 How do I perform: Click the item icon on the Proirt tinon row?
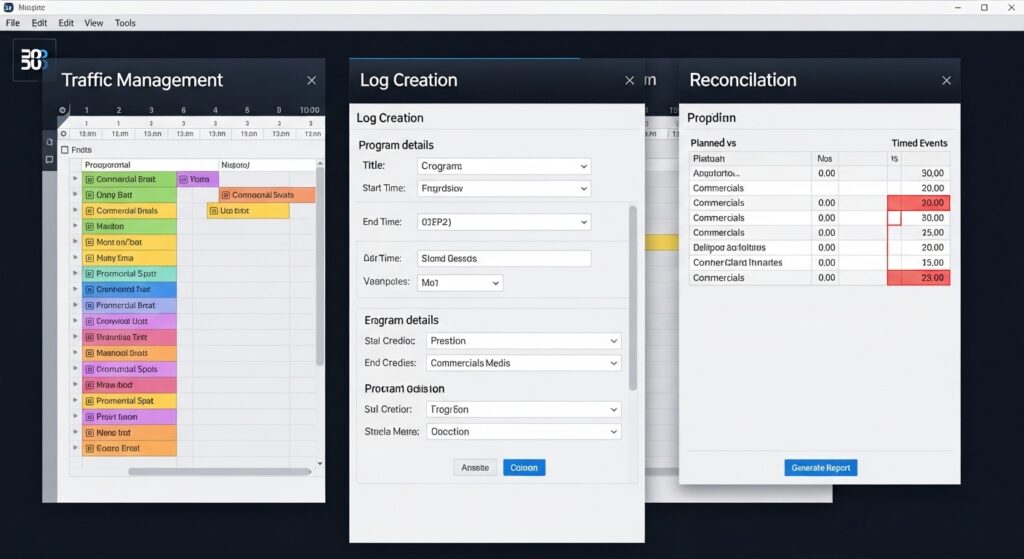[89, 417]
